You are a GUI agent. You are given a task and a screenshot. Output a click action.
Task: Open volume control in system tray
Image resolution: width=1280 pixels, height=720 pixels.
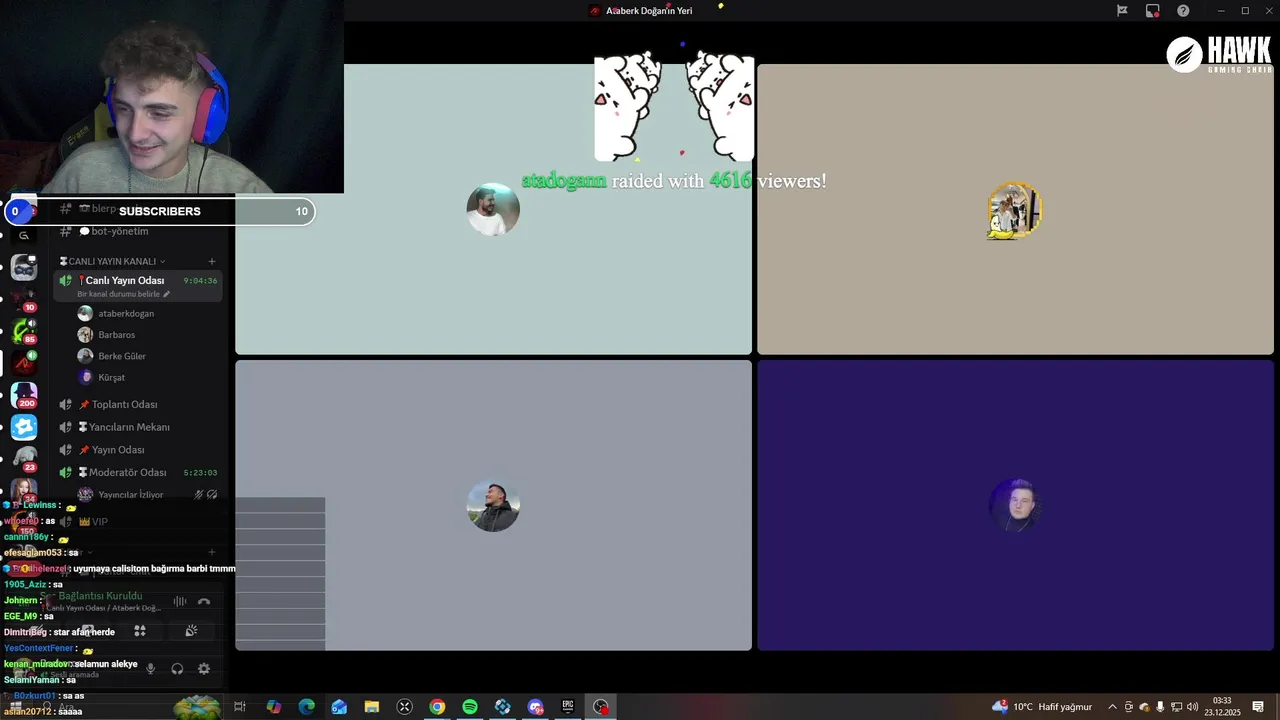point(1192,707)
